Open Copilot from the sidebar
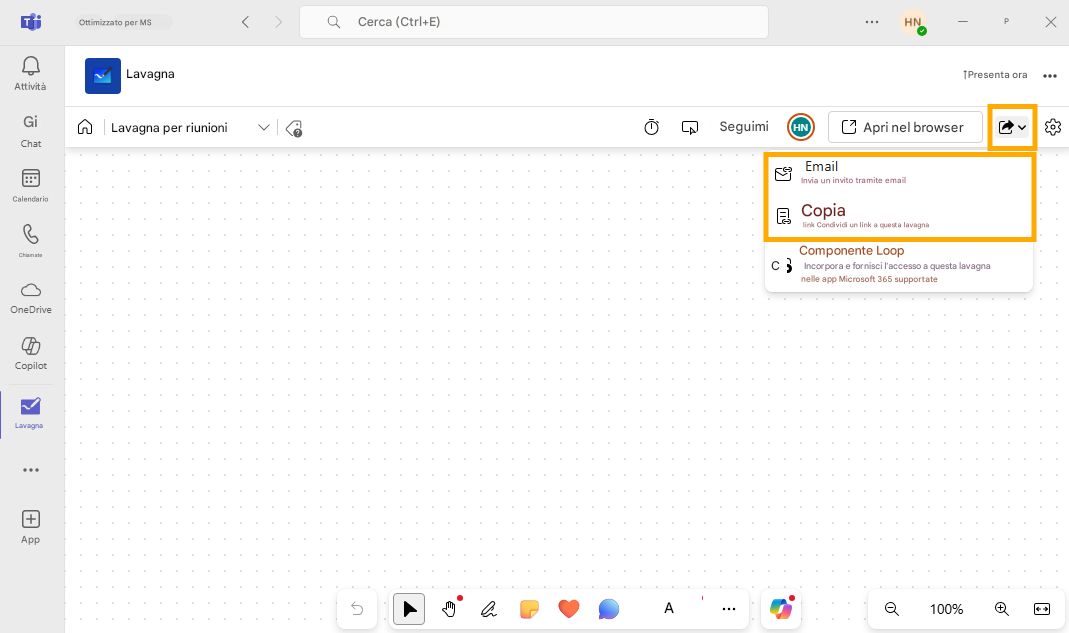Screen dimensions: 1069x633 pyautogui.click(x=31, y=353)
